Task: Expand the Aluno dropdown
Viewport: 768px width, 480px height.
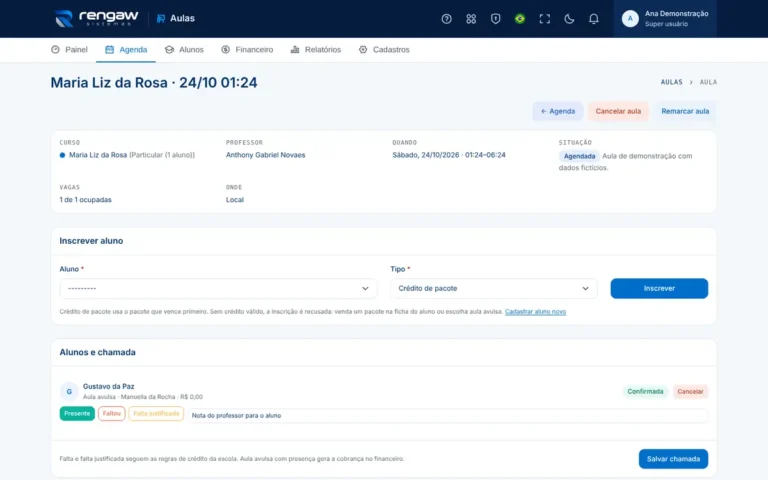Action: tap(218, 288)
